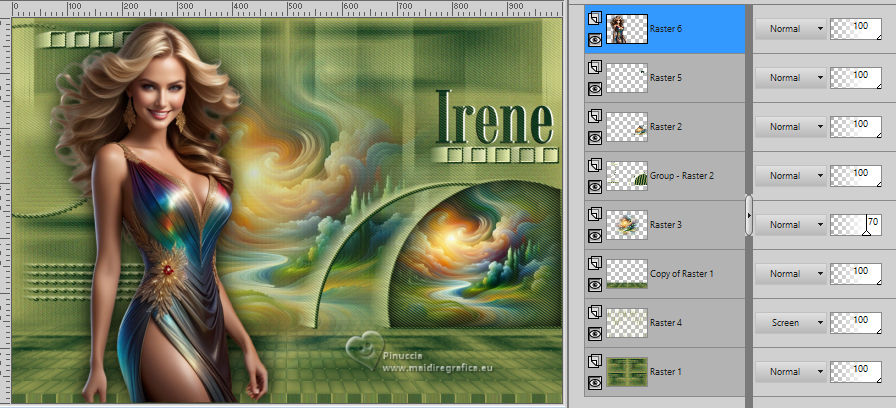Toggle visibility eye of Raster 3 layer

(595, 236)
